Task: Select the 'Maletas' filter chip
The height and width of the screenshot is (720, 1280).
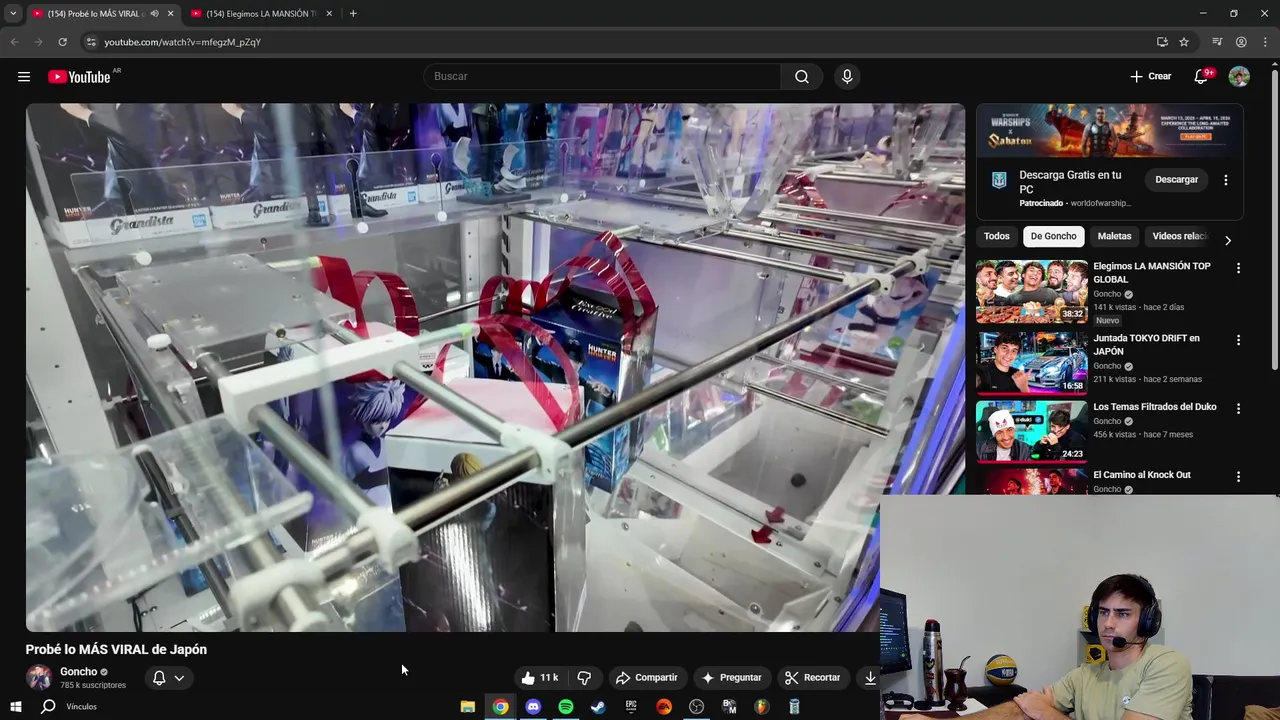Action: point(1114,236)
